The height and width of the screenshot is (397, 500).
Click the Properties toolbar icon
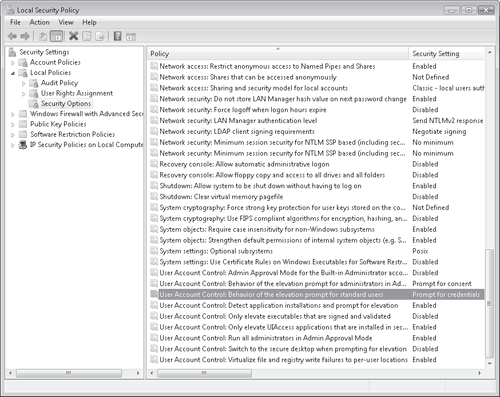tap(86, 36)
